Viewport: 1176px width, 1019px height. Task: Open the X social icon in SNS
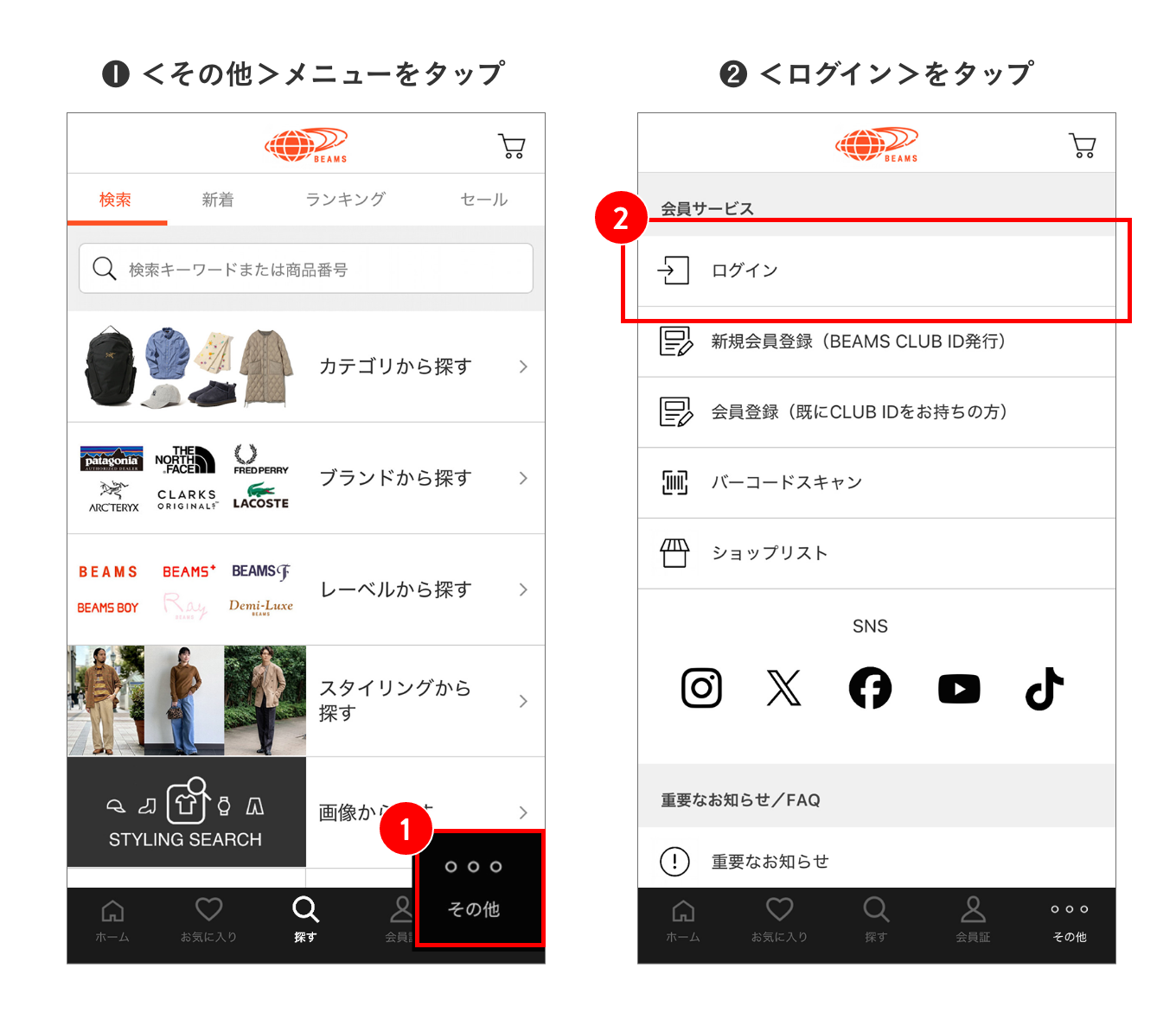(x=784, y=688)
